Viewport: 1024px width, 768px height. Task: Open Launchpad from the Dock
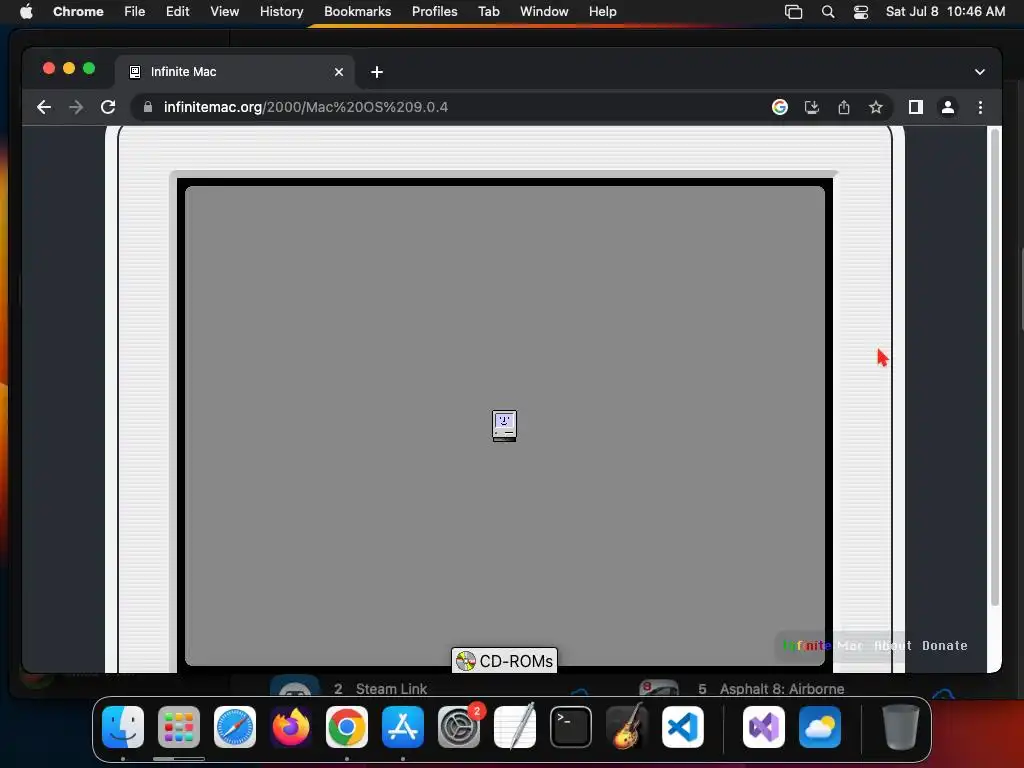pyautogui.click(x=179, y=727)
